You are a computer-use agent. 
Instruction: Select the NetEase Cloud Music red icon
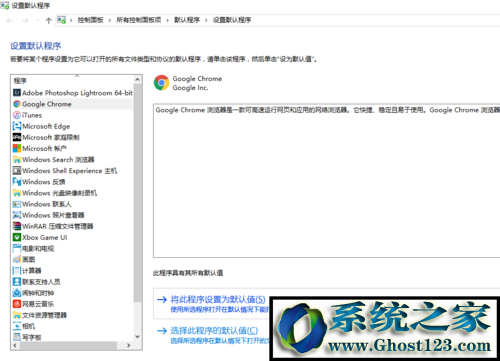click(x=17, y=304)
